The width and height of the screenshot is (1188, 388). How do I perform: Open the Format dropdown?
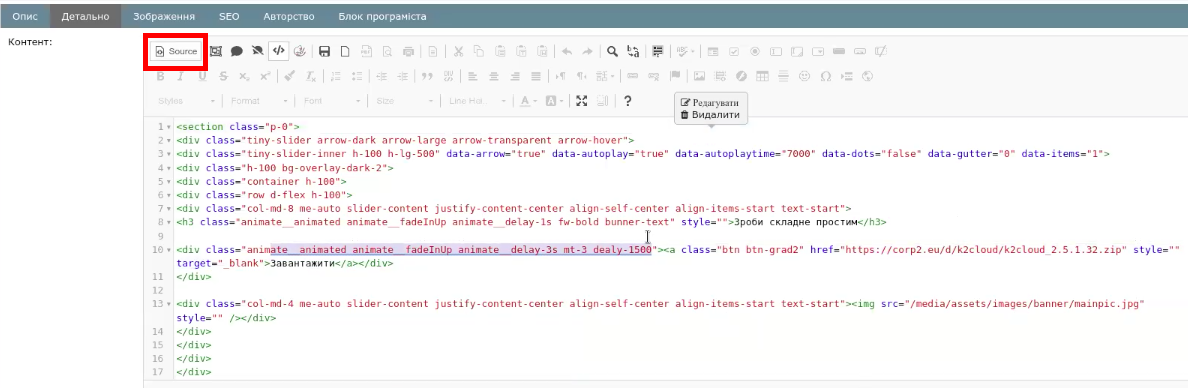pyautogui.click(x=259, y=101)
